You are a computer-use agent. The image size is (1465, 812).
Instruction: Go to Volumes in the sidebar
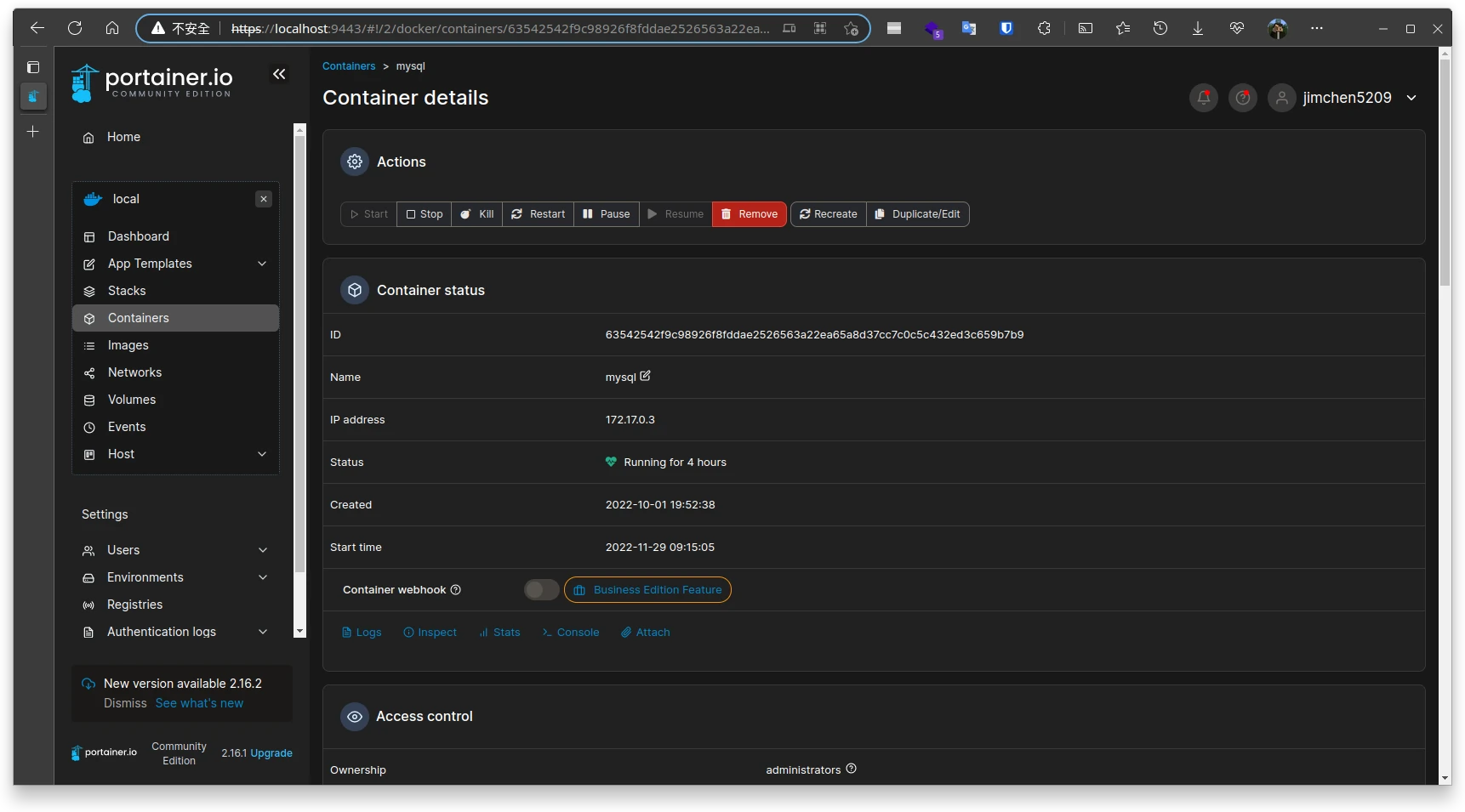(x=132, y=400)
